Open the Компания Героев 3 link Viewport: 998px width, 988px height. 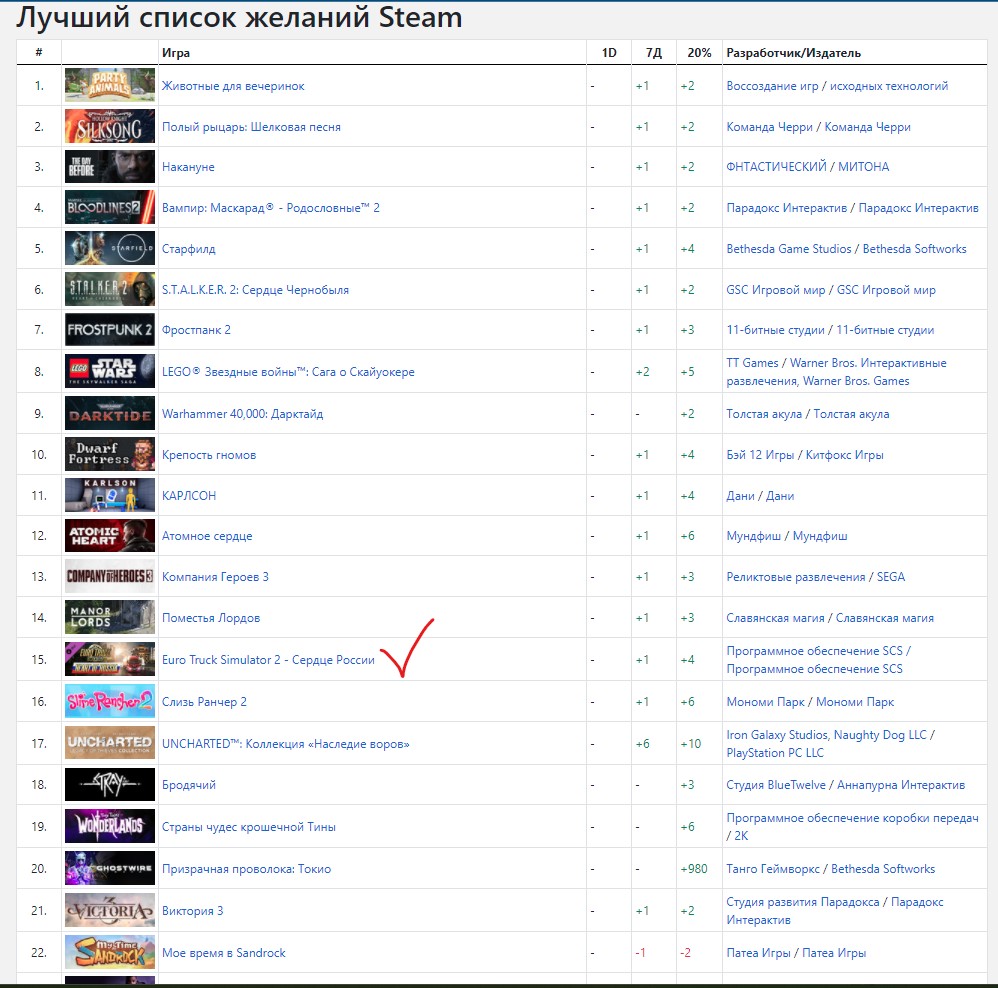point(215,577)
